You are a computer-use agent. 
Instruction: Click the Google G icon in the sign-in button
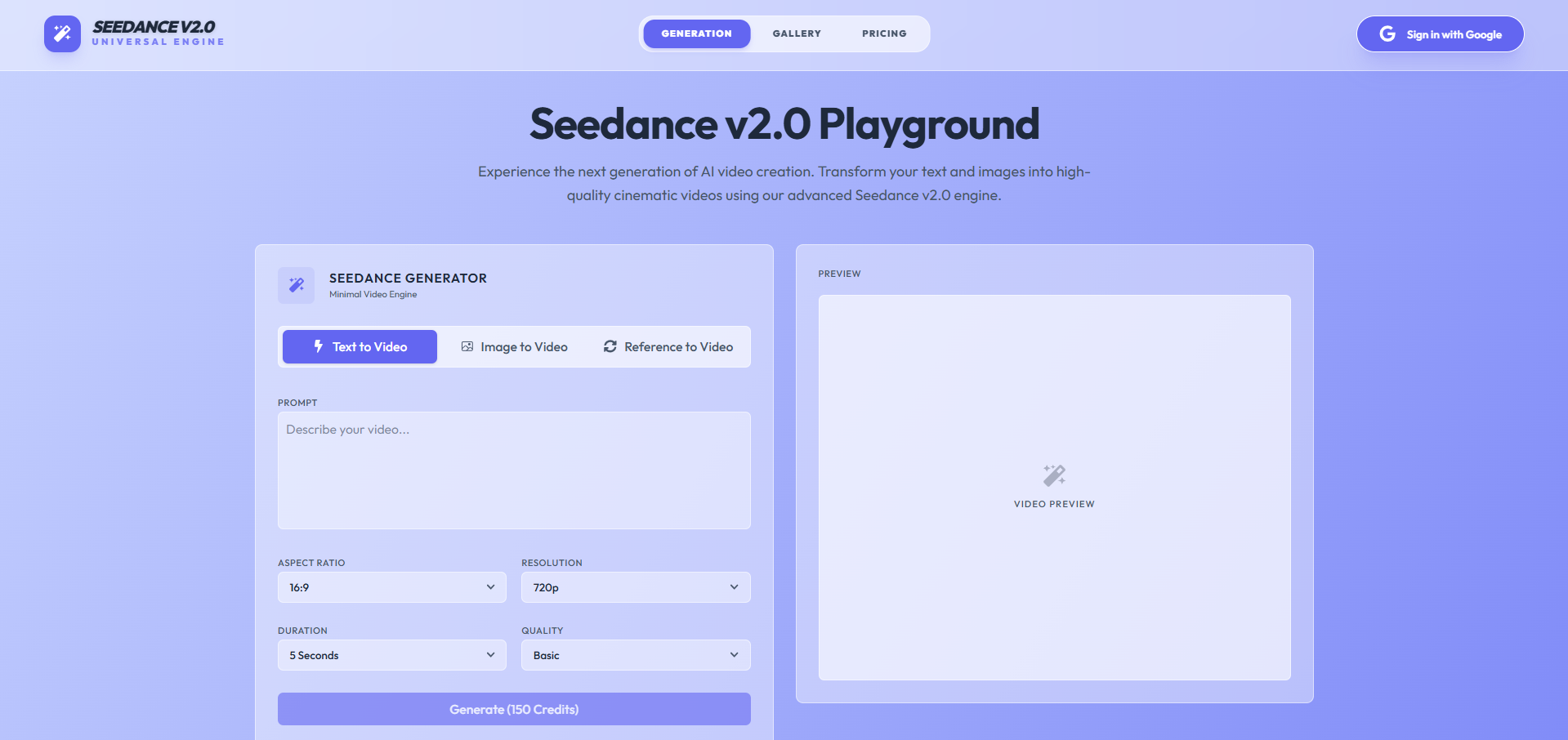point(1387,33)
